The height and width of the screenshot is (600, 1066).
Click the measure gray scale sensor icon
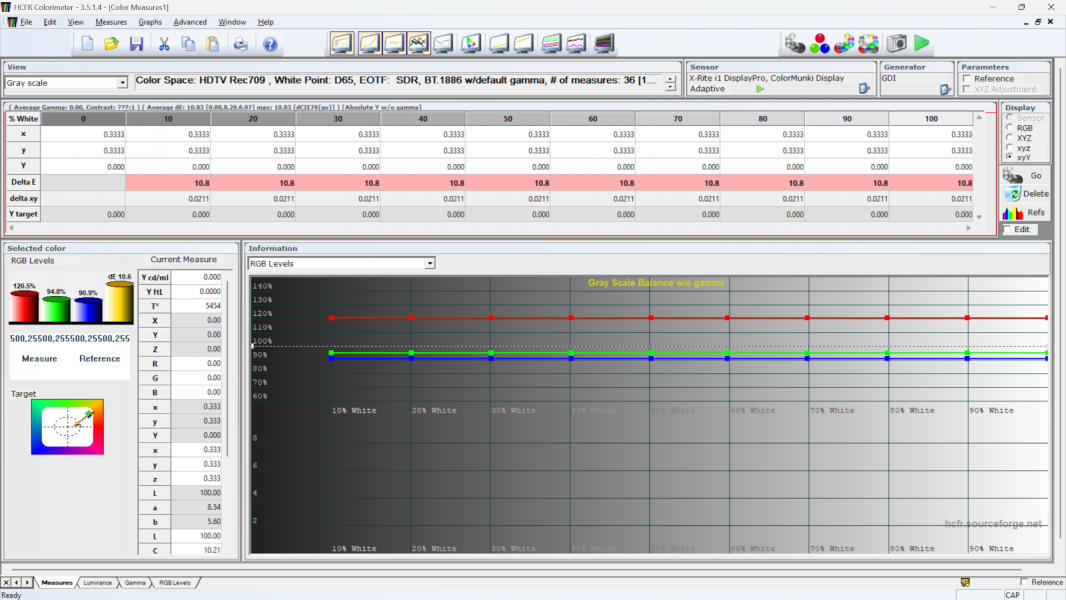pos(794,44)
